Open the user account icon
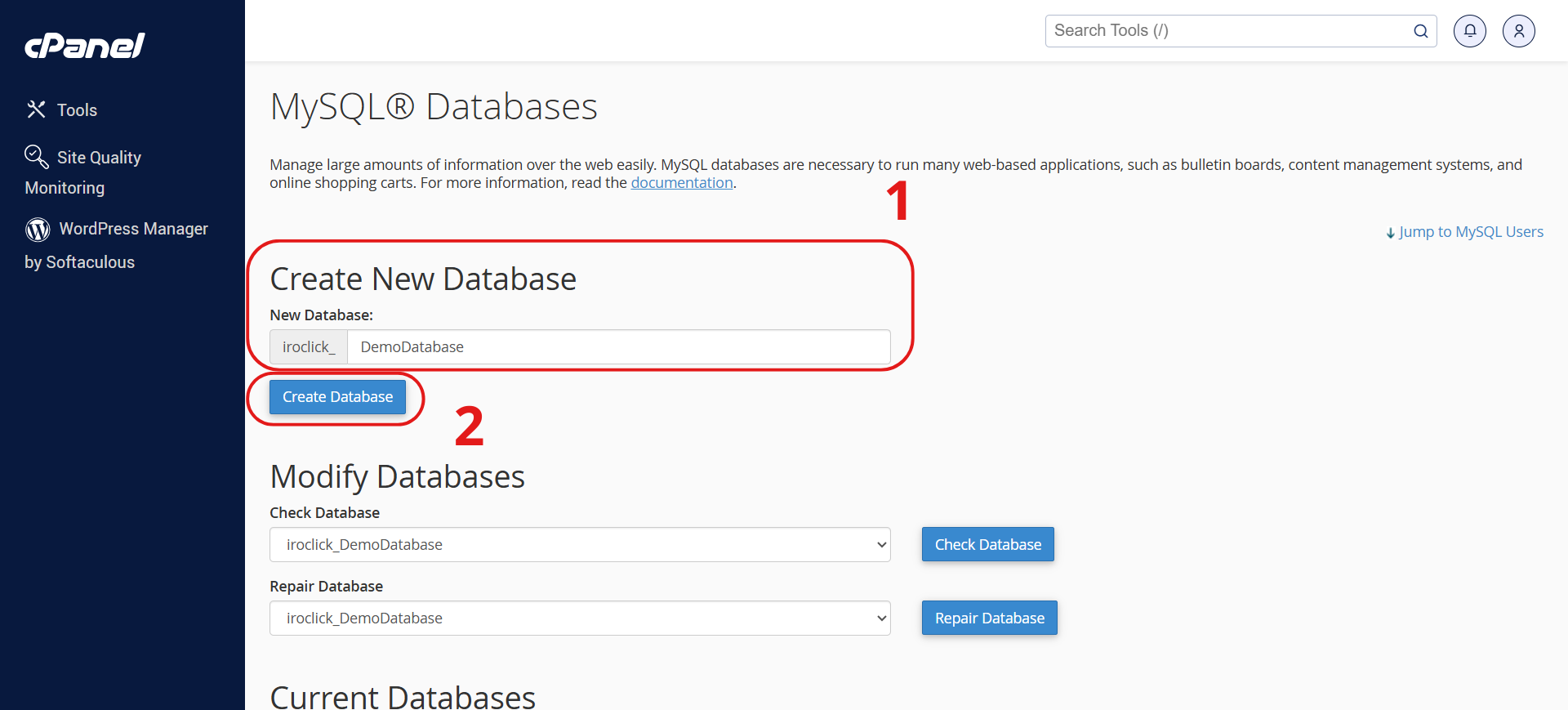 click(1519, 31)
